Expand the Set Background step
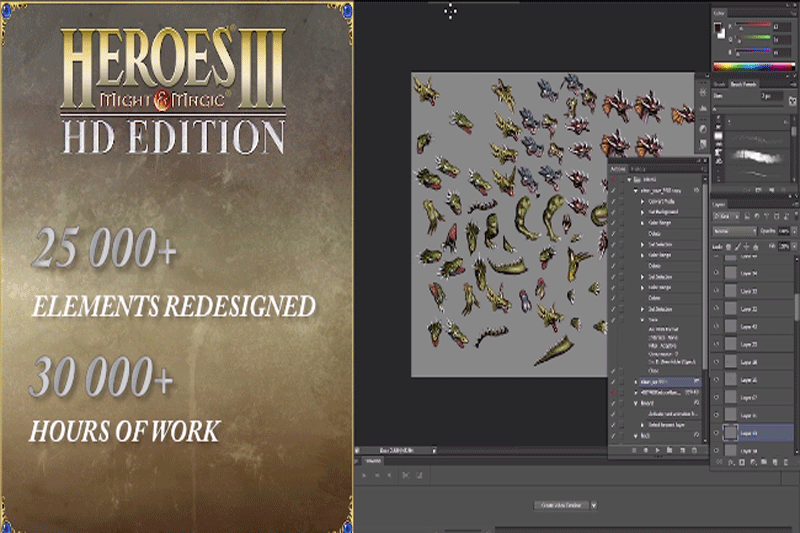Image resolution: width=800 pixels, height=533 pixels. click(x=642, y=212)
